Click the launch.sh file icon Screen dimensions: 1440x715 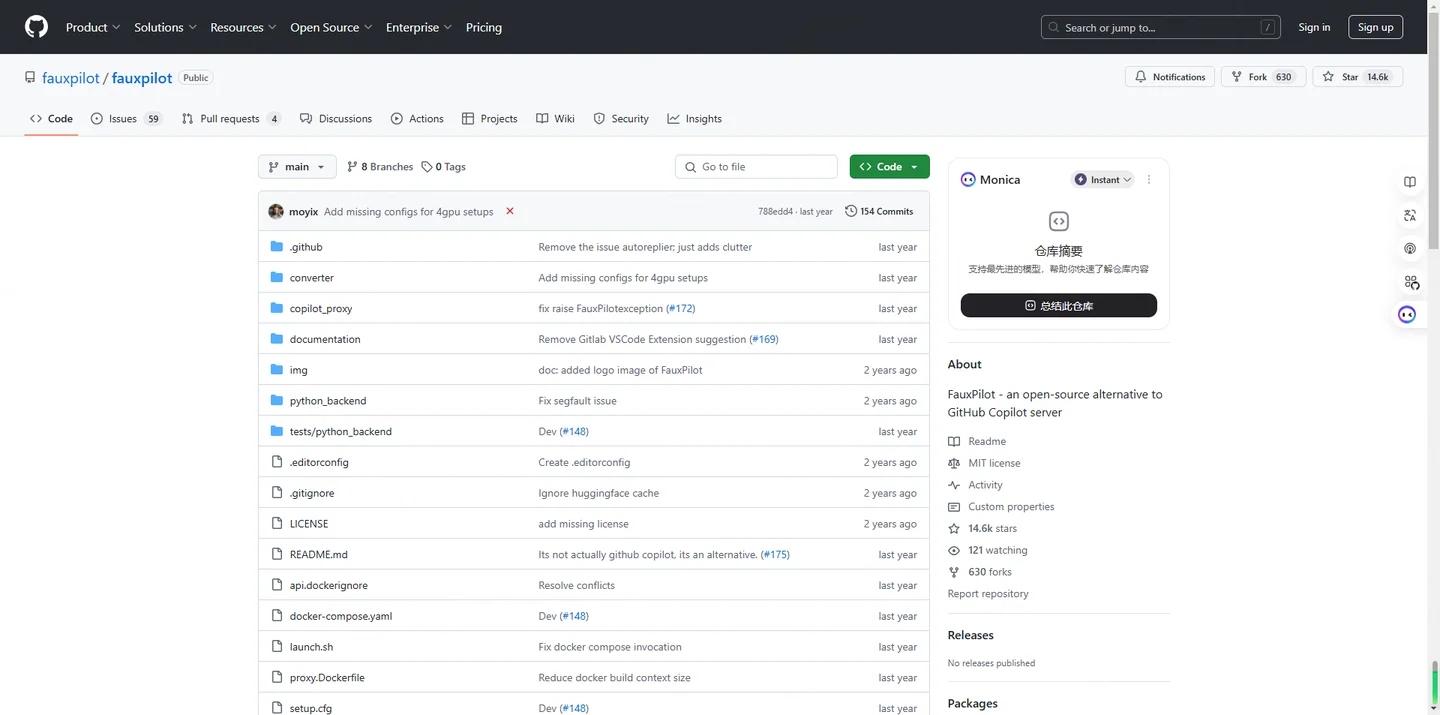coord(277,646)
